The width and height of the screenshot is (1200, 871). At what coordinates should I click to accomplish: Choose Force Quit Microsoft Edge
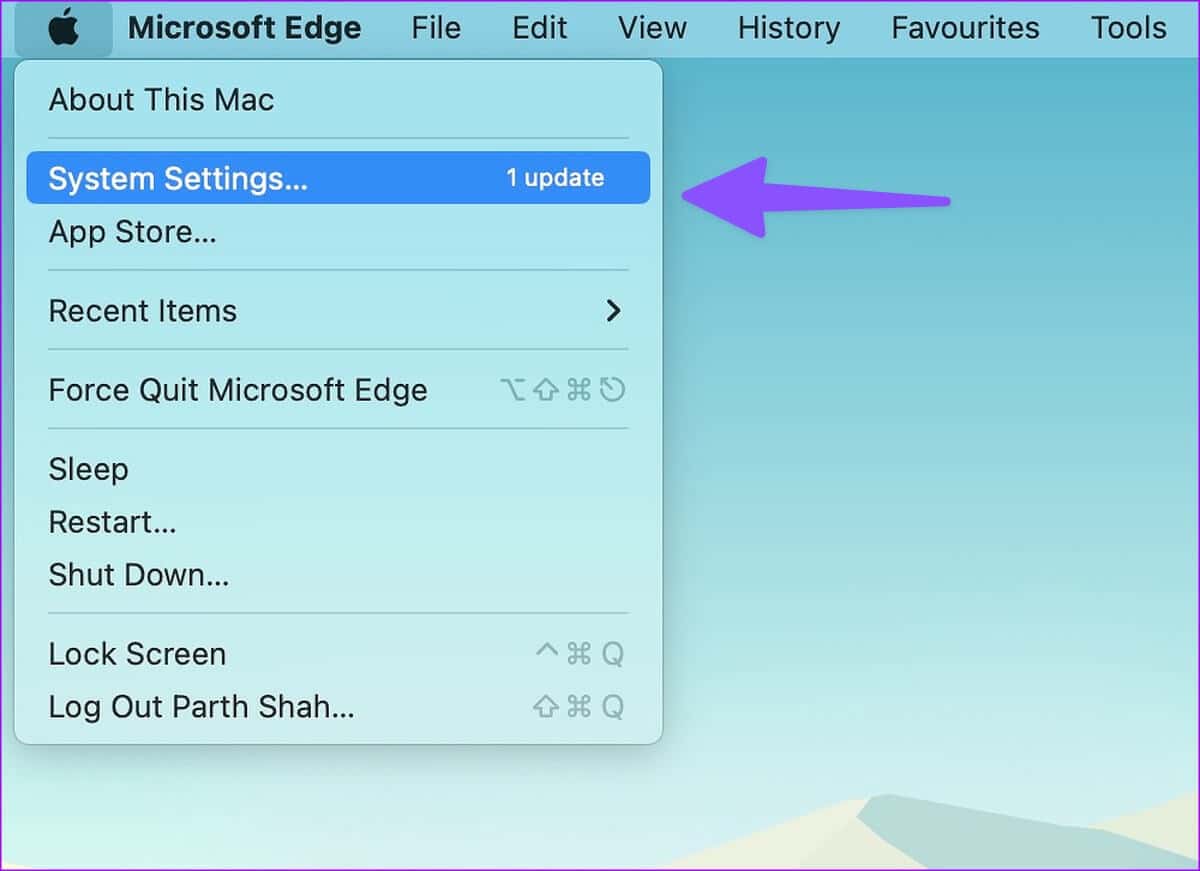[x=237, y=390]
